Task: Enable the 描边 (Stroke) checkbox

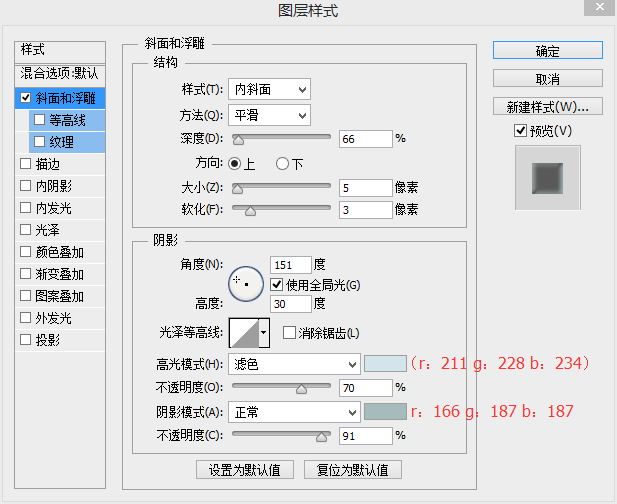Action: [26, 164]
